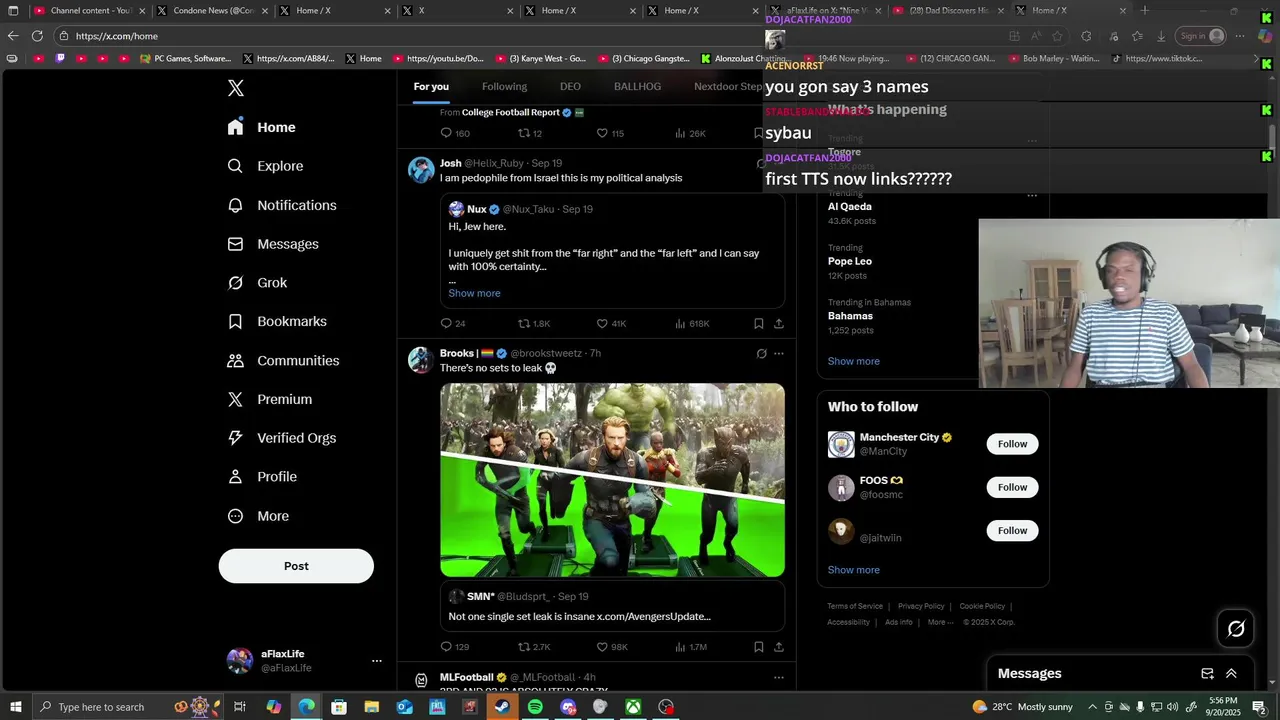Compose new message in Messages drawer
This screenshot has width=1280, height=720.
1207,674
